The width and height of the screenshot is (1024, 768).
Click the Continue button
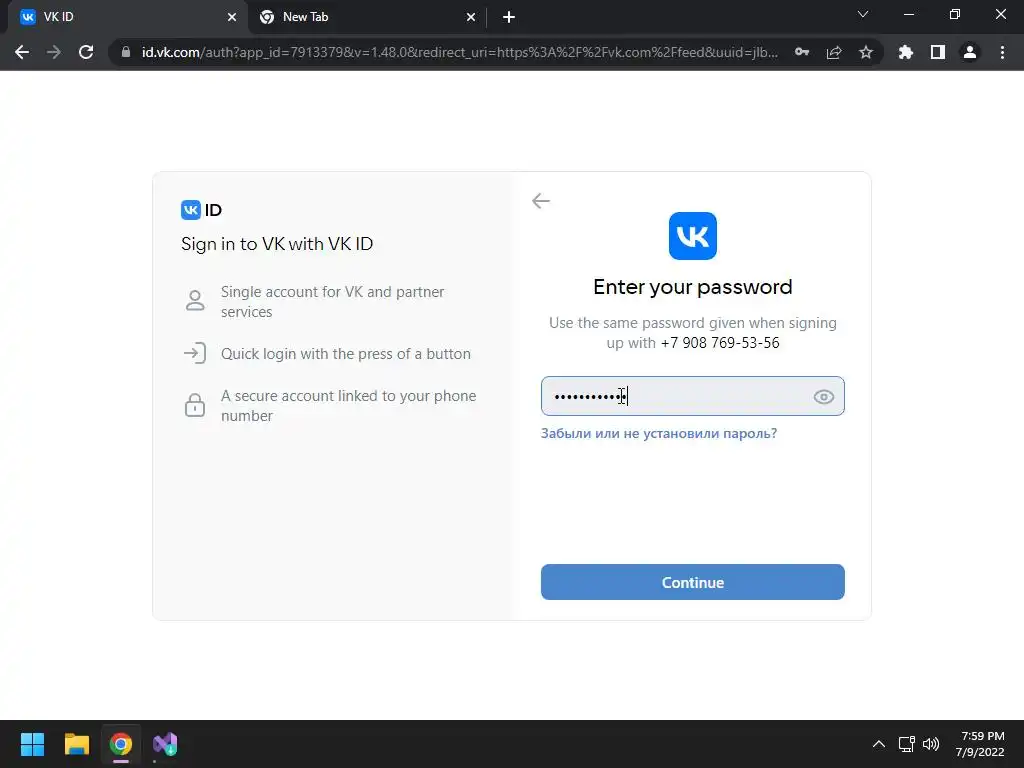pyautogui.click(x=692, y=582)
